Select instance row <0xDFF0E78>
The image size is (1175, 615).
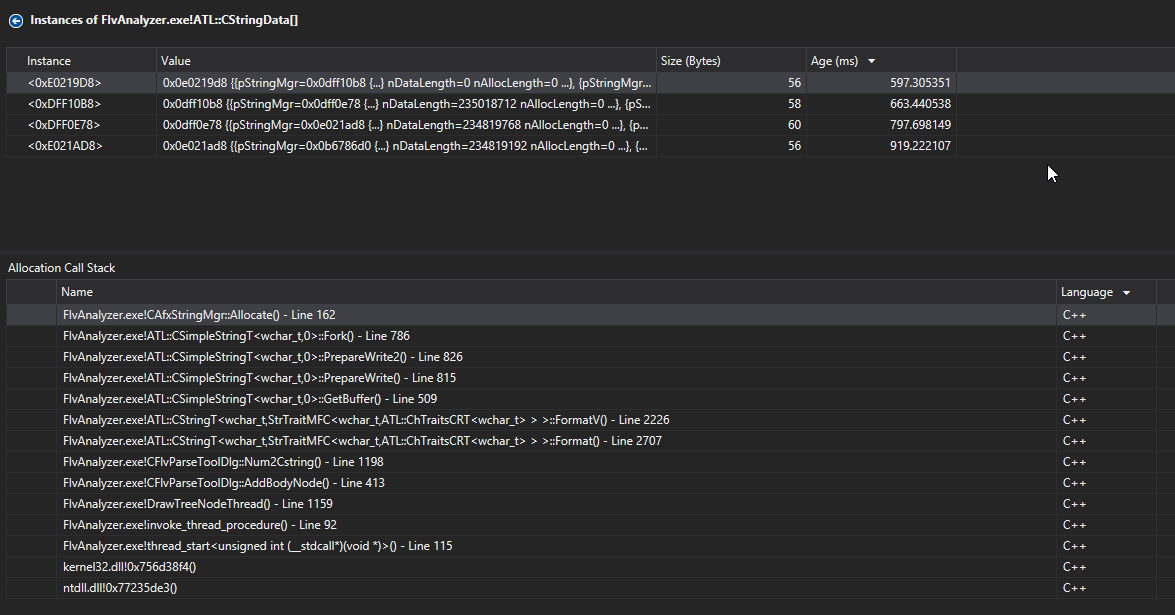65,125
